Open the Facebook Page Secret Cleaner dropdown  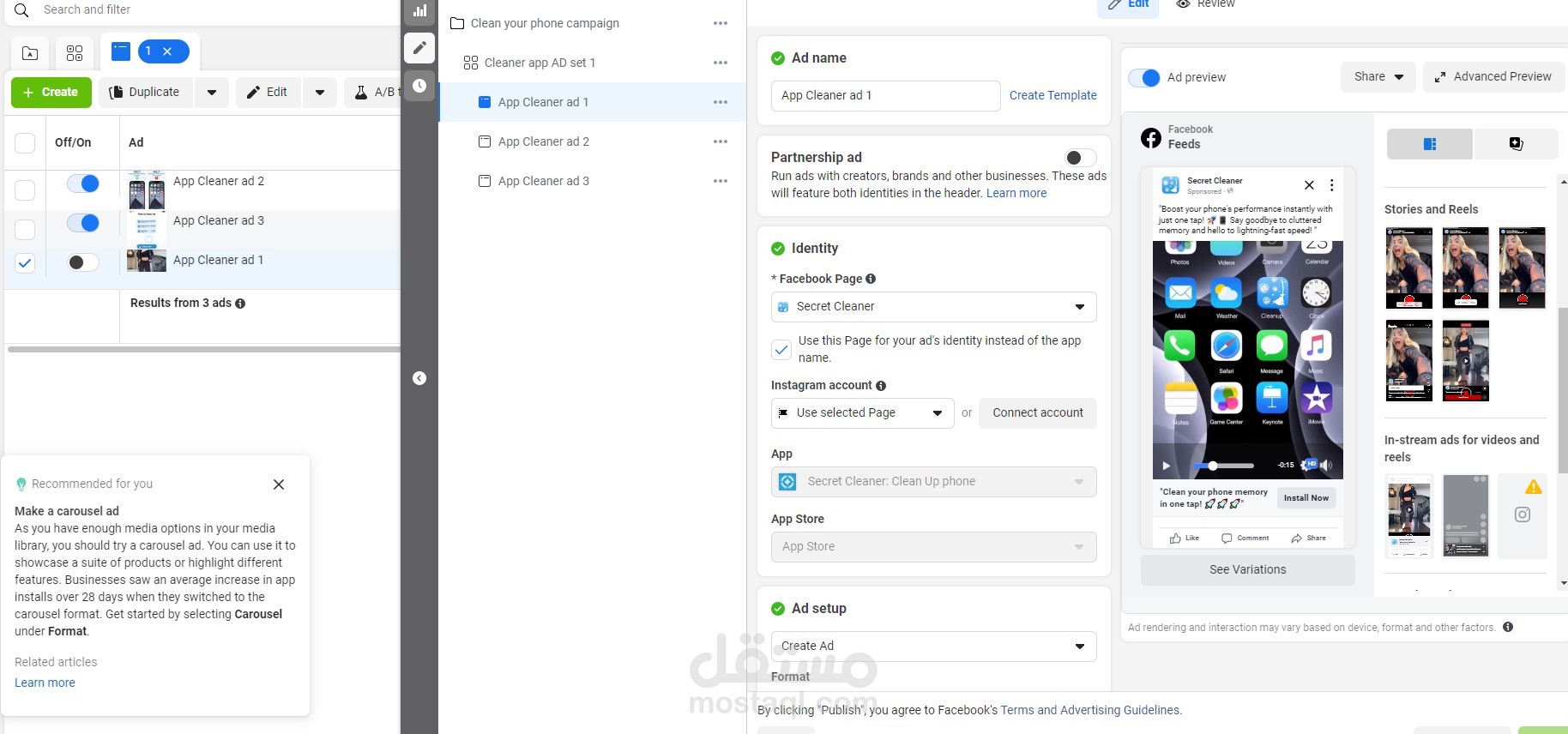pos(933,307)
